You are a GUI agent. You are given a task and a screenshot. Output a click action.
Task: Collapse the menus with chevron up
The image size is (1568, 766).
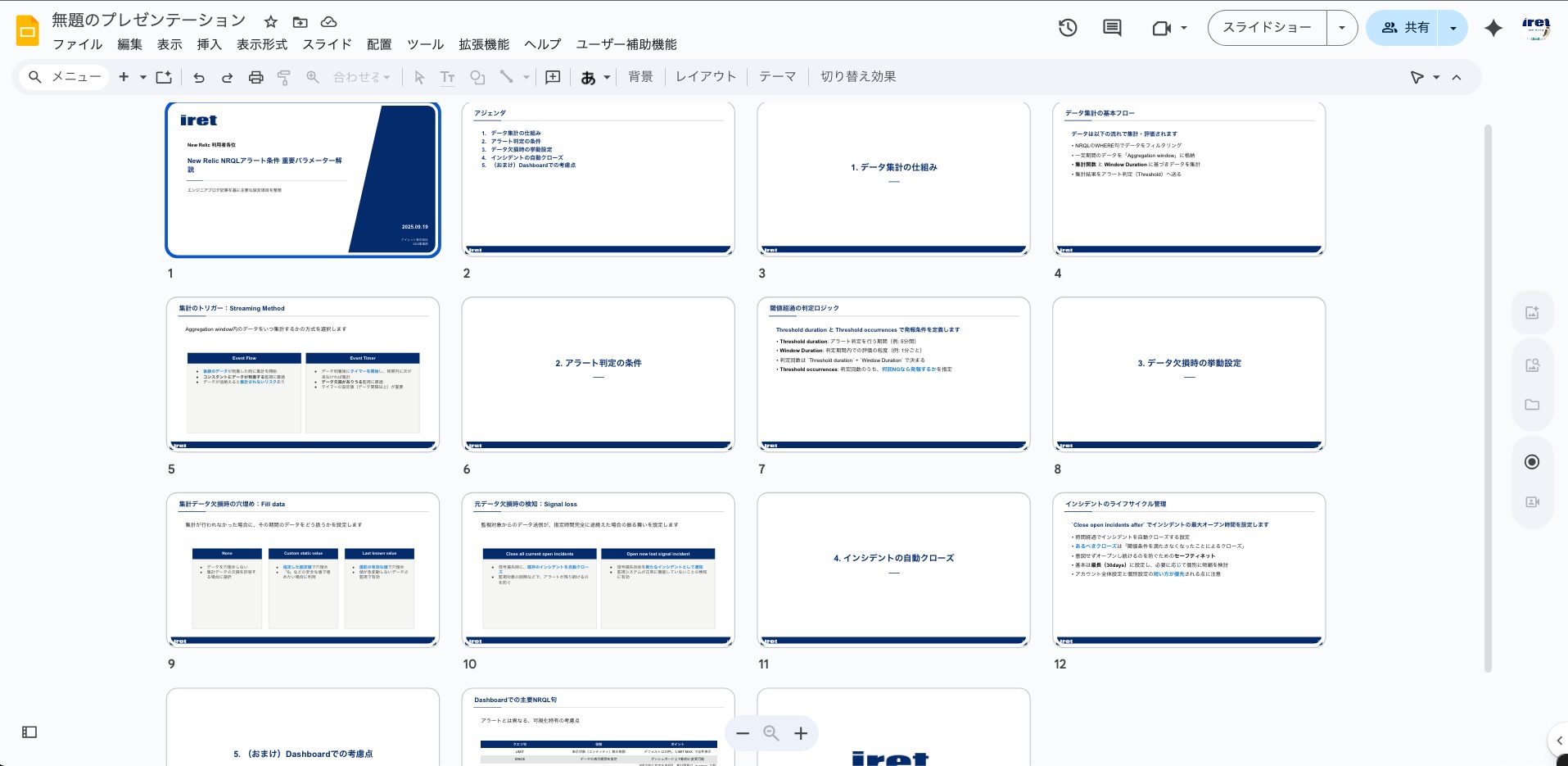(1457, 77)
